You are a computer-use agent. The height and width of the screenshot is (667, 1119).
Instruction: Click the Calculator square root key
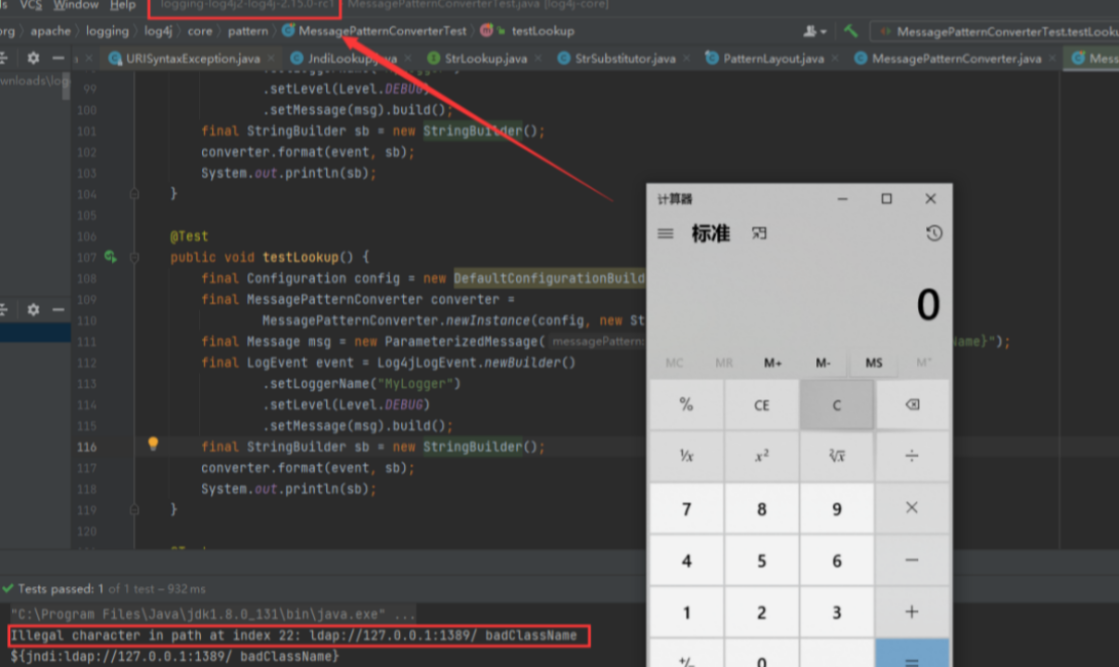(x=836, y=455)
